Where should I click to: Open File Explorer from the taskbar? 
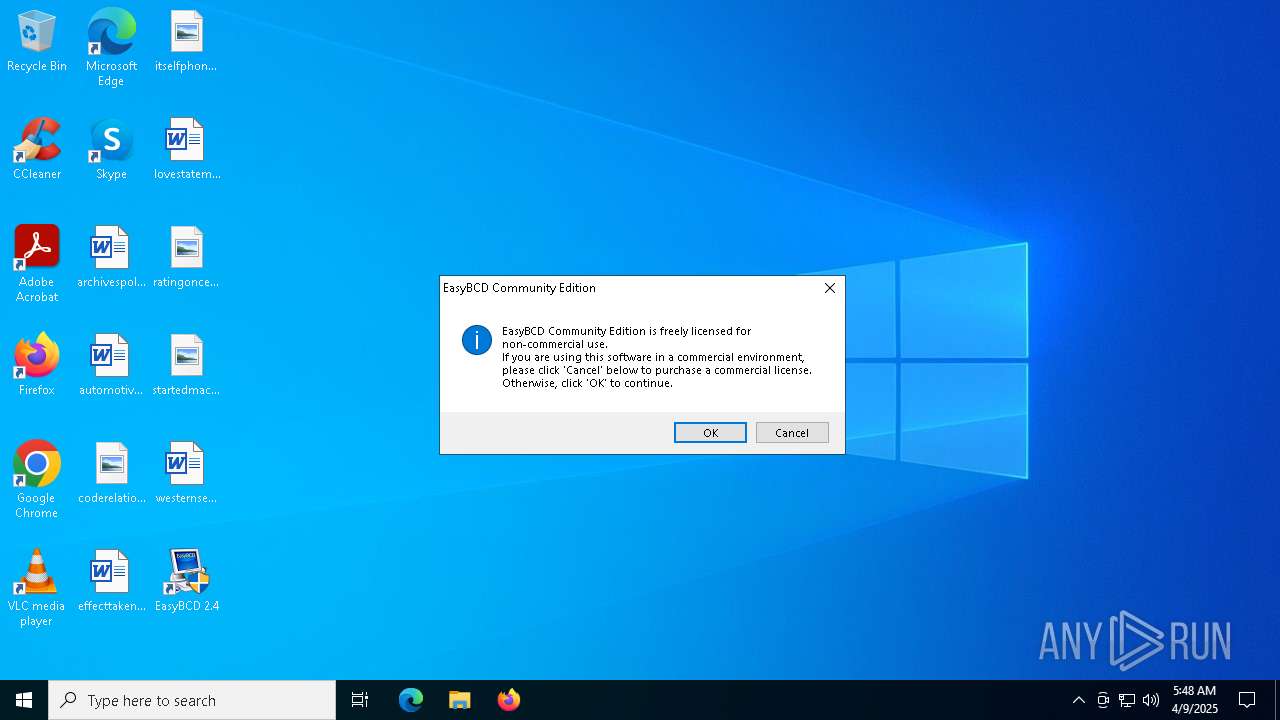tap(460, 700)
